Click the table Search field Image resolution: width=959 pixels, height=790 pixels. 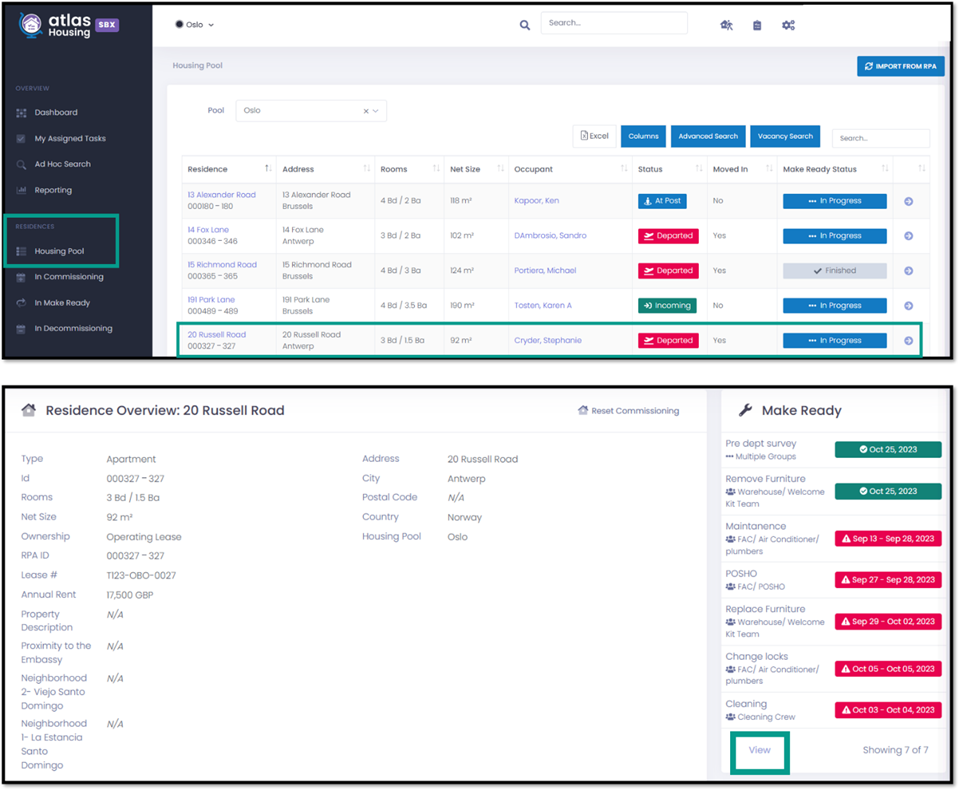[881, 138]
